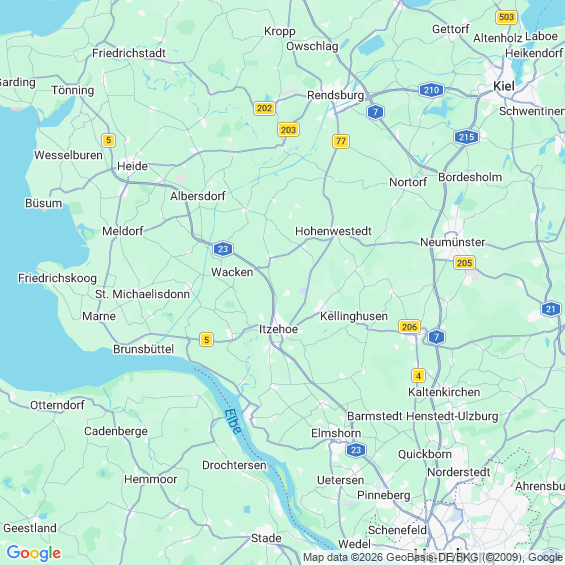This screenshot has width=565, height=565.
Task: Click the Elbe river label
Action: point(233,422)
